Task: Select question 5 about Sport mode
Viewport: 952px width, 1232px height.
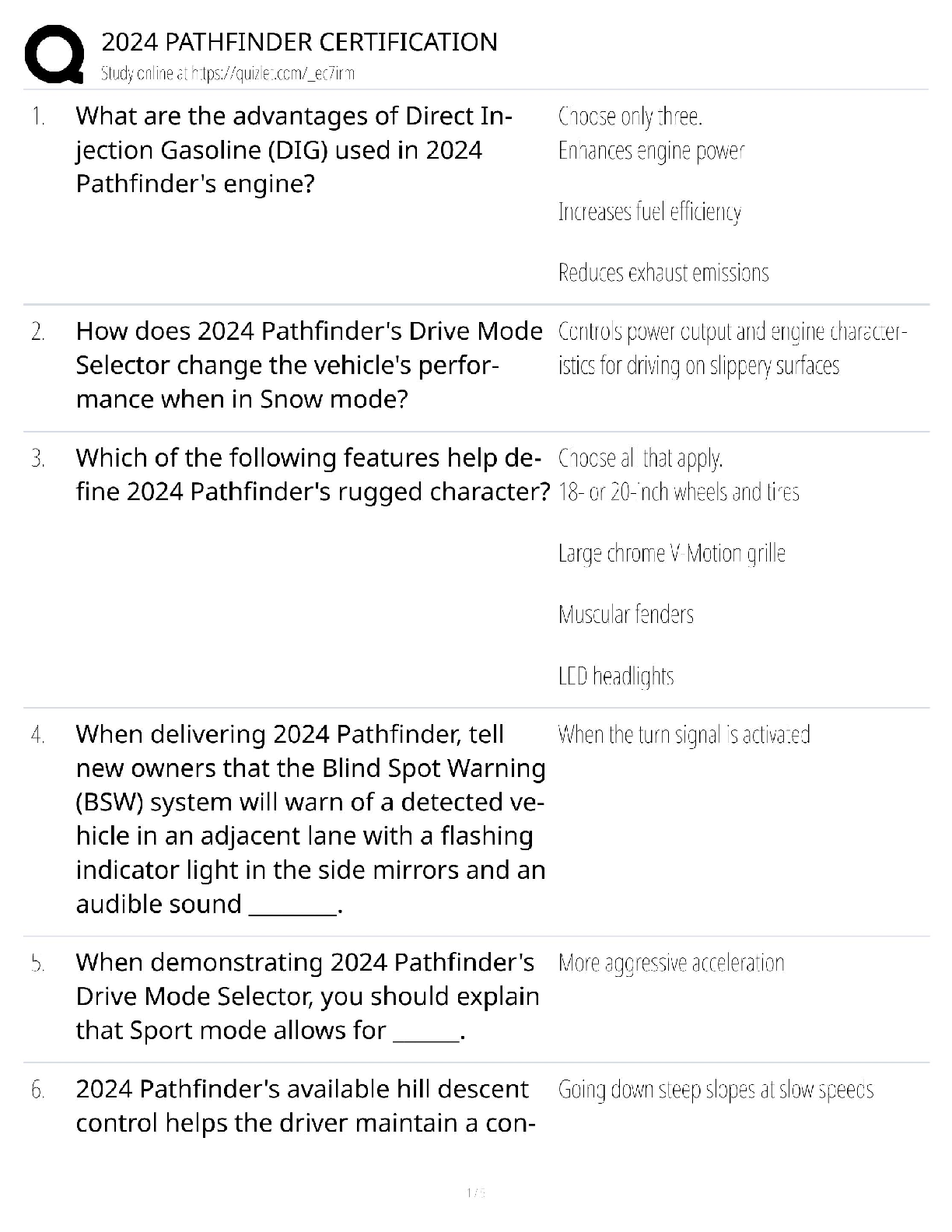Action: pyautogui.click(x=306, y=996)
